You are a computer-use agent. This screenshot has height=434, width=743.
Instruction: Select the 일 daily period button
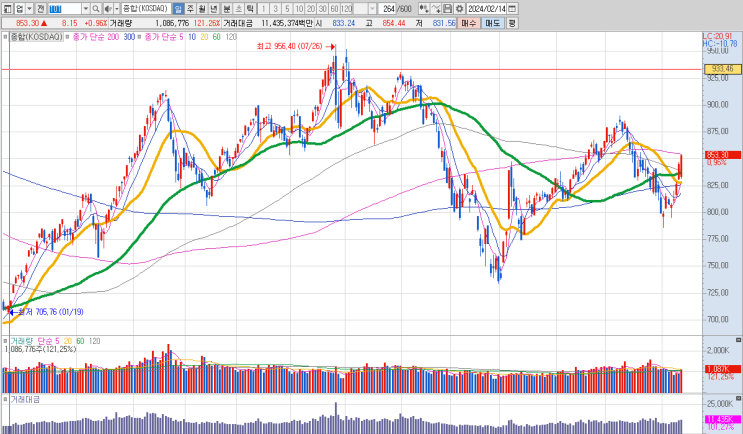[x=178, y=9]
